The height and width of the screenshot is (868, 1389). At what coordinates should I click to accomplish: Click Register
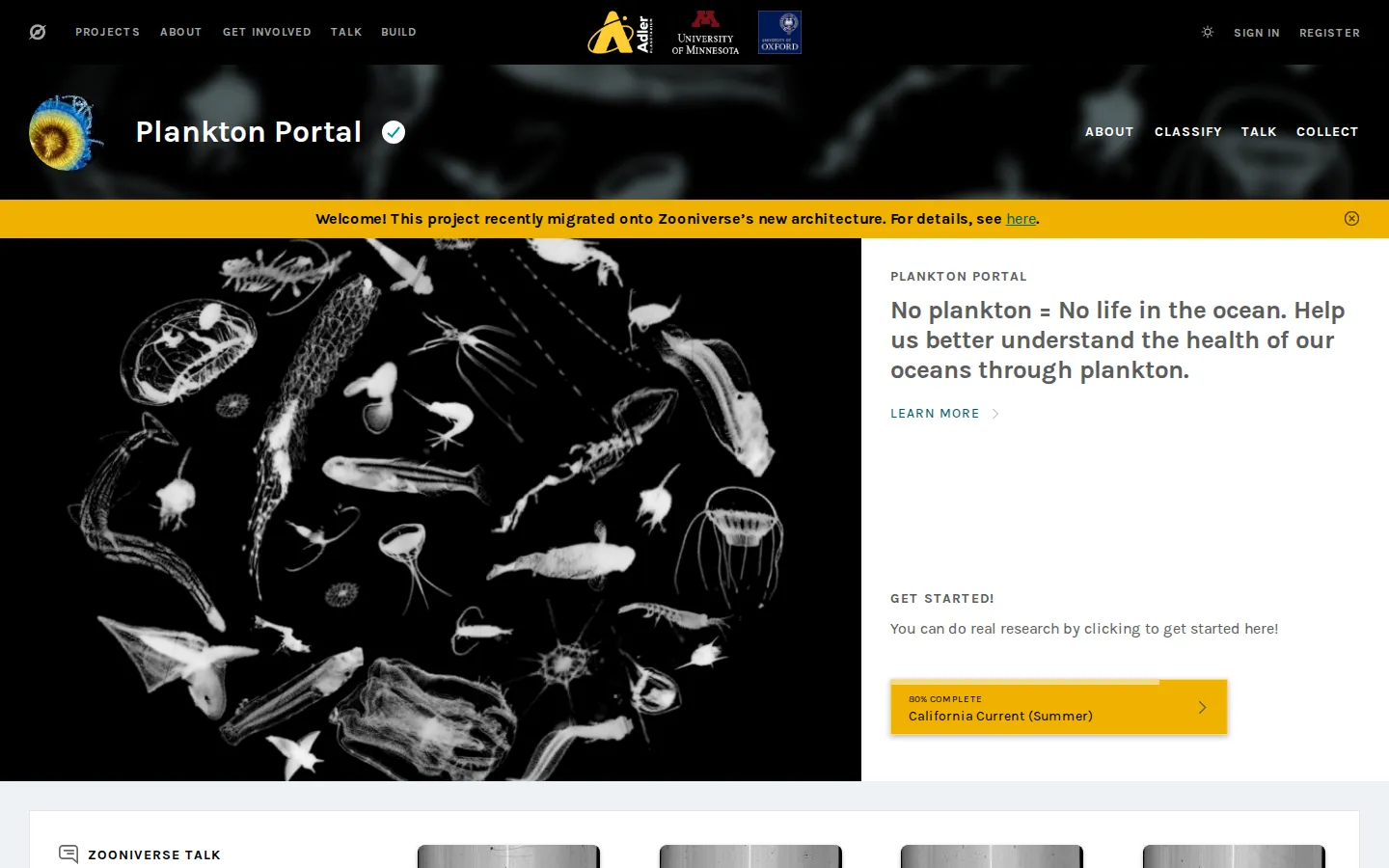(1329, 33)
